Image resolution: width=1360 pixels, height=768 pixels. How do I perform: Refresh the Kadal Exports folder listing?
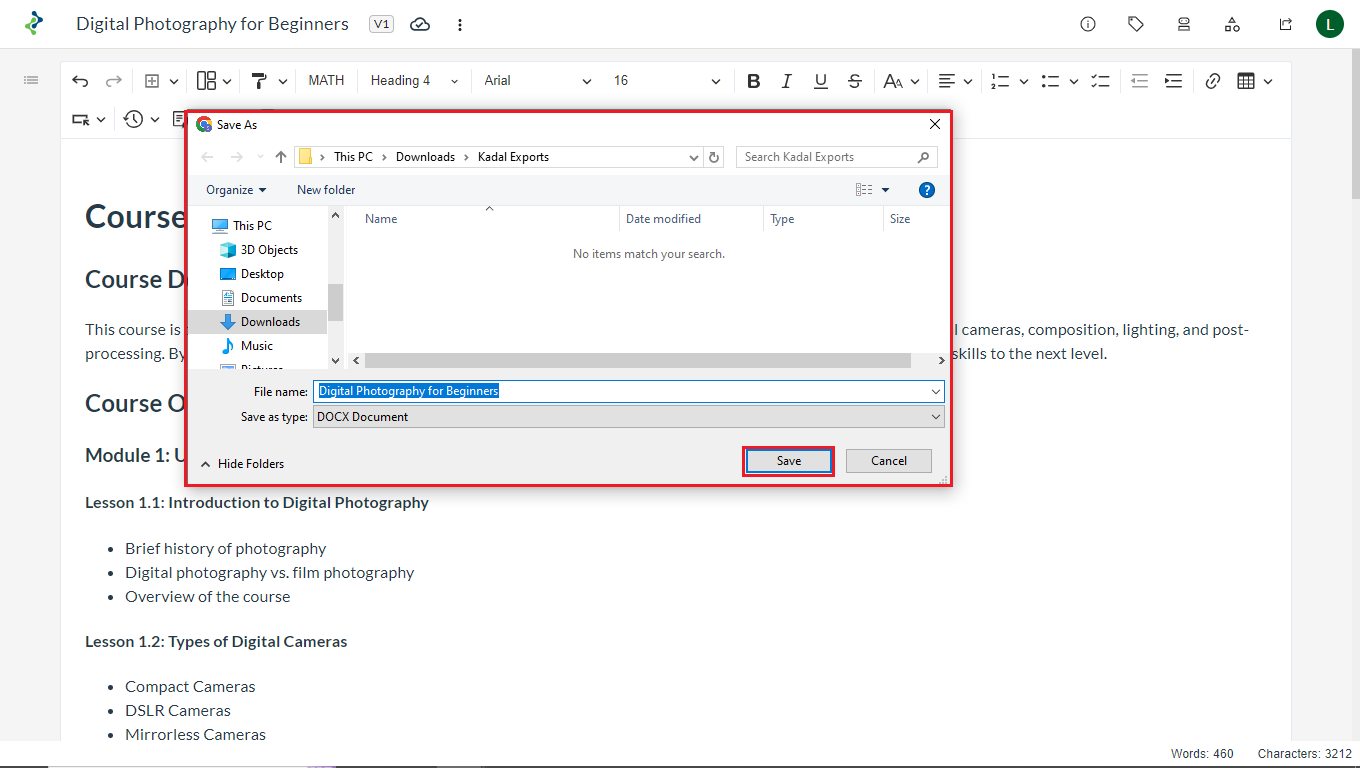tap(714, 157)
